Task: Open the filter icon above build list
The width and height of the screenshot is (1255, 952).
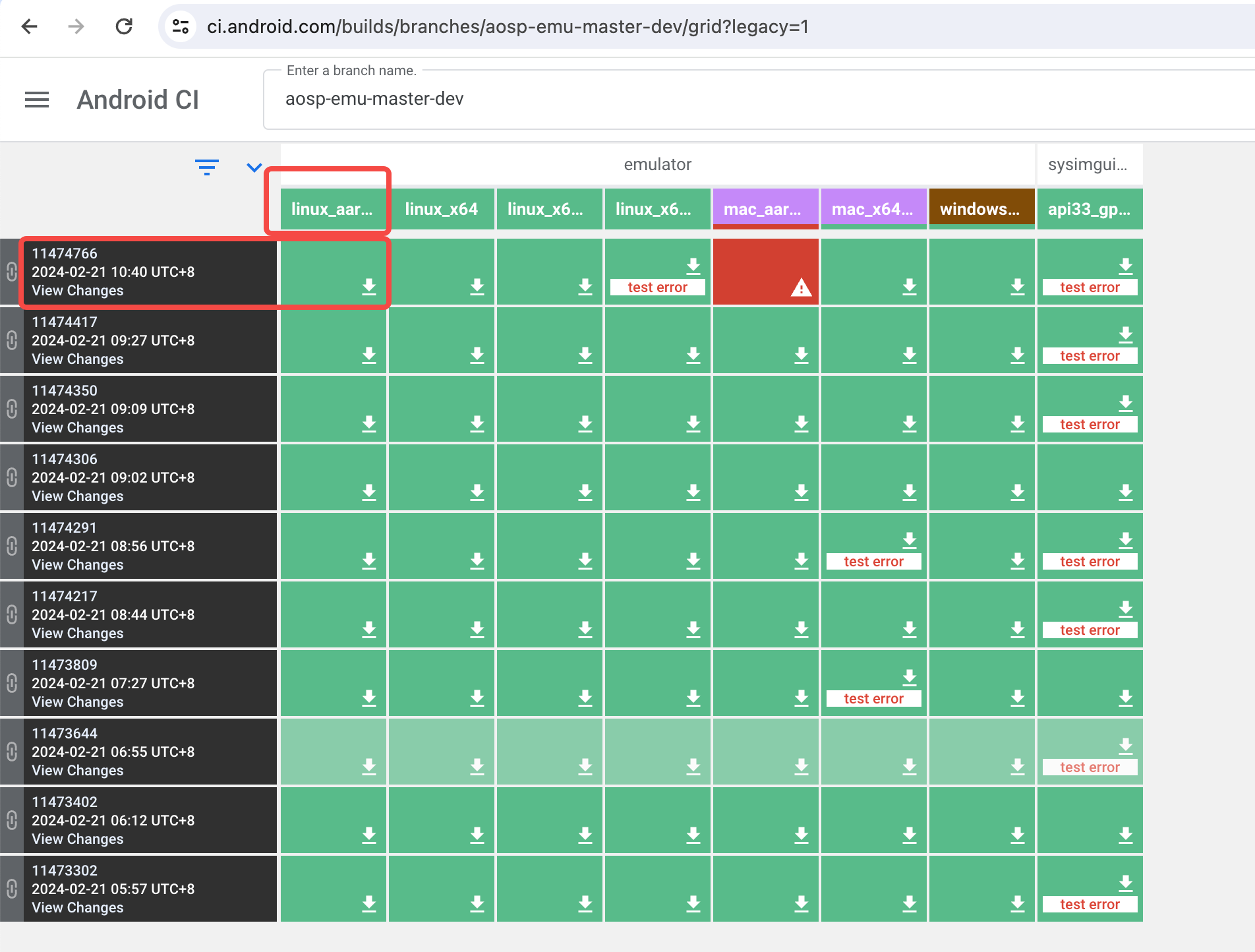Action: 207,167
